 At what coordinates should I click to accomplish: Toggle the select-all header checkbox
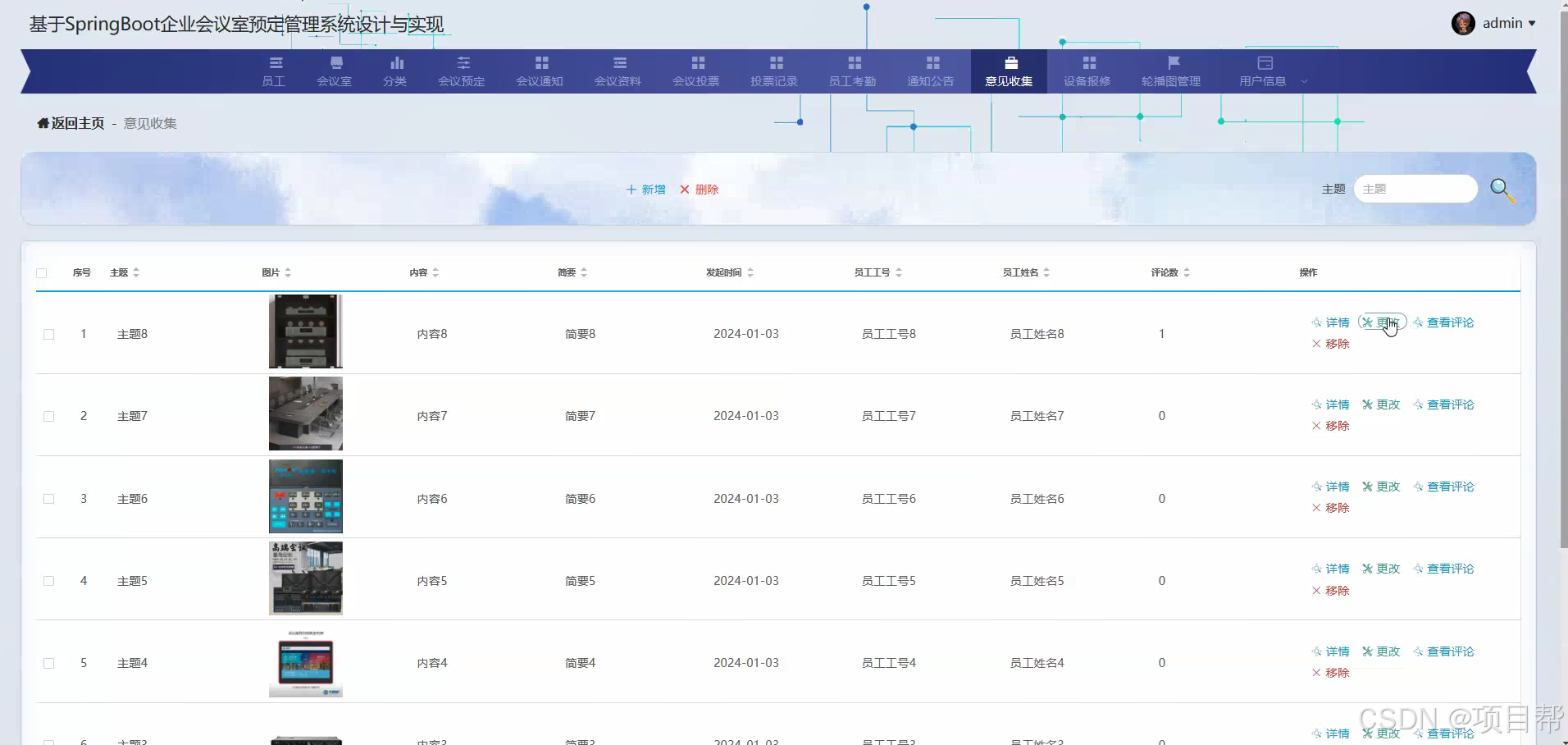[x=42, y=273]
